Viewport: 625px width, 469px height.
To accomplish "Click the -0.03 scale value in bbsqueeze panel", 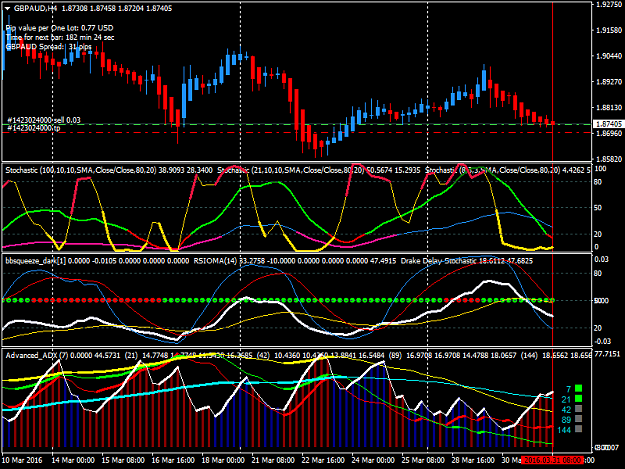I will [x=603, y=341].
